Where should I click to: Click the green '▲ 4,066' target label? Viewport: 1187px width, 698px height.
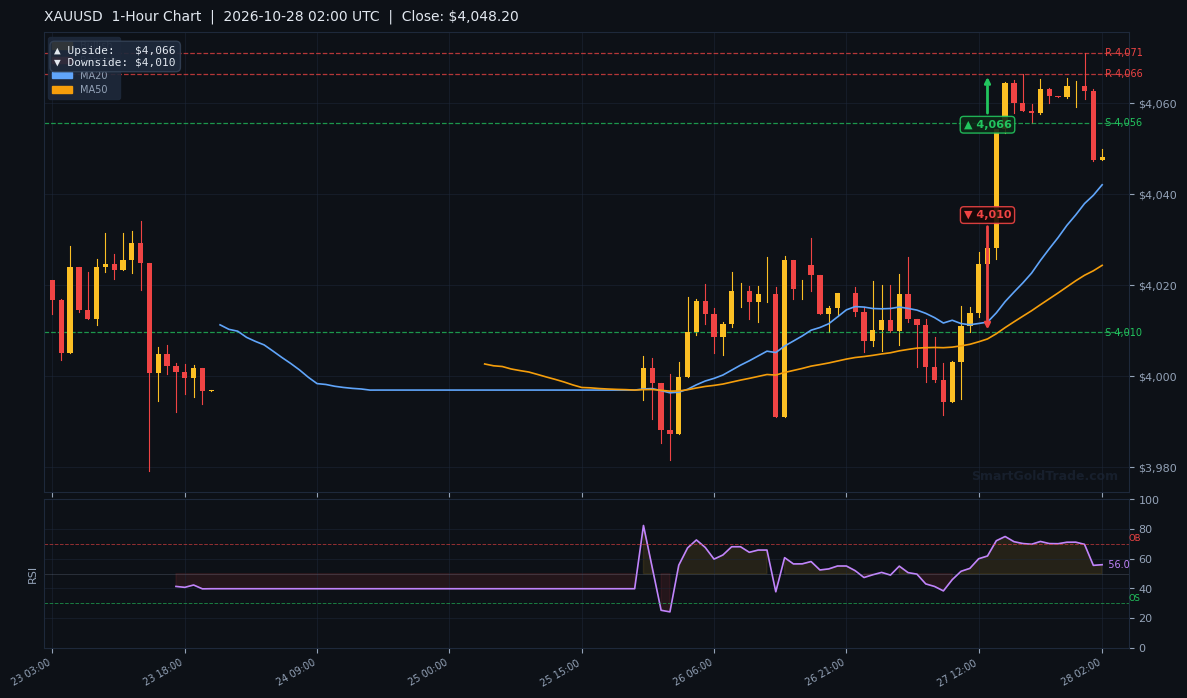point(987,125)
